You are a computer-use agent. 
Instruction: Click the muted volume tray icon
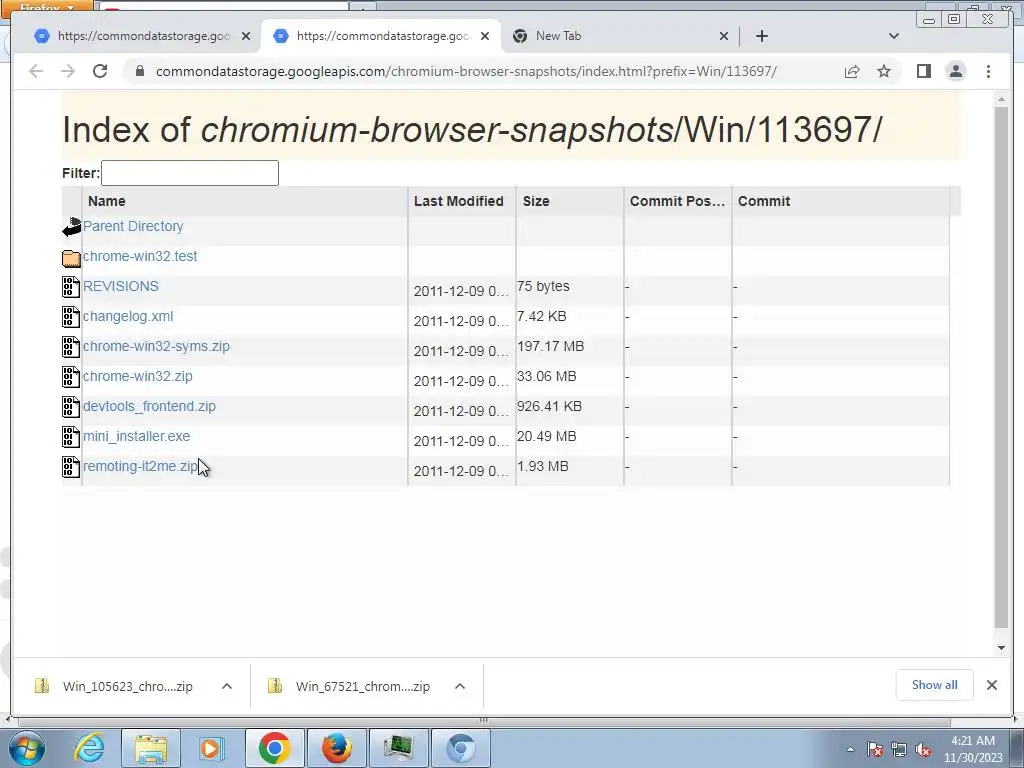tap(923, 750)
